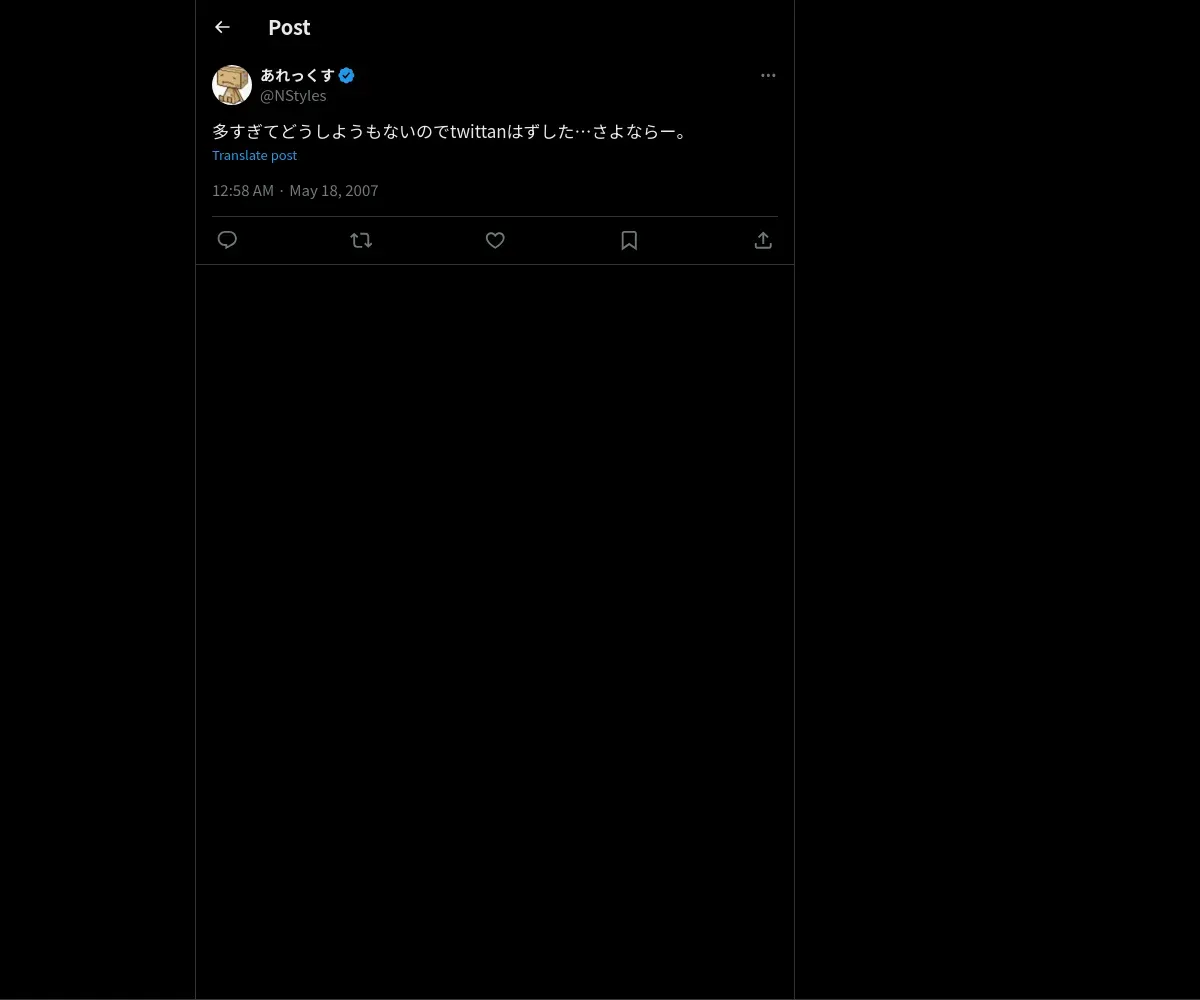Click the Translate post link
Image resolution: width=1200 pixels, height=1000 pixels.
(255, 155)
